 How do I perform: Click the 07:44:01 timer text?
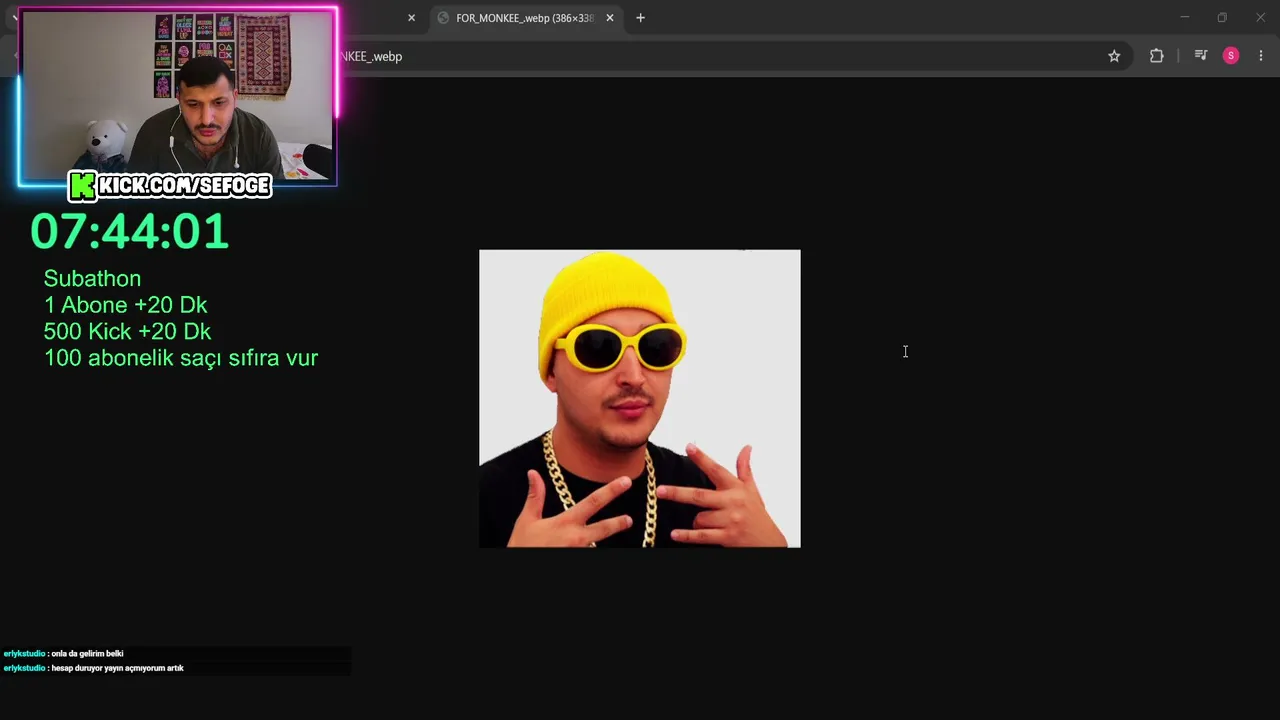point(129,231)
